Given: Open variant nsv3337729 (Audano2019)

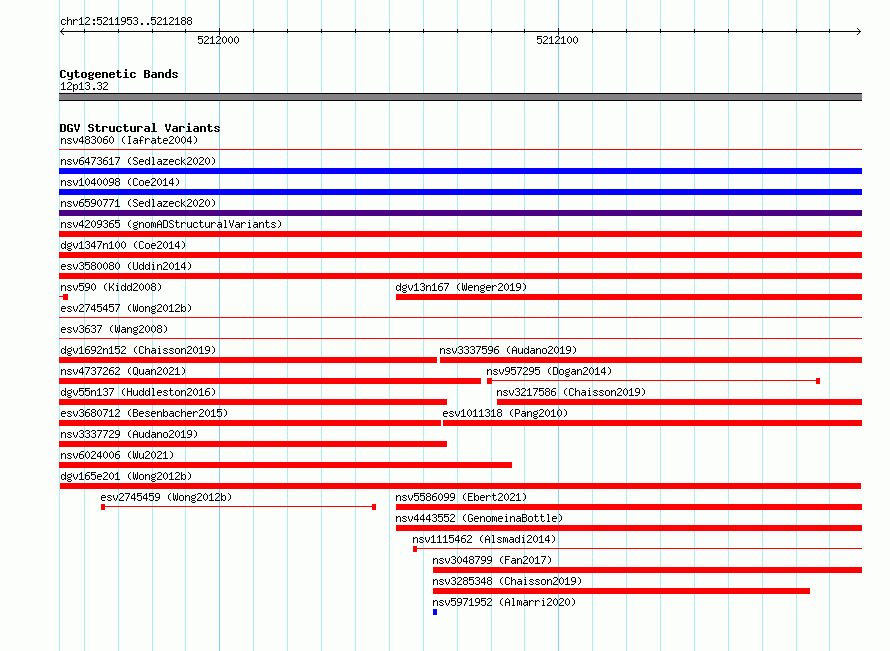Looking at the screenshot, I should pyautogui.click(x=129, y=434).
